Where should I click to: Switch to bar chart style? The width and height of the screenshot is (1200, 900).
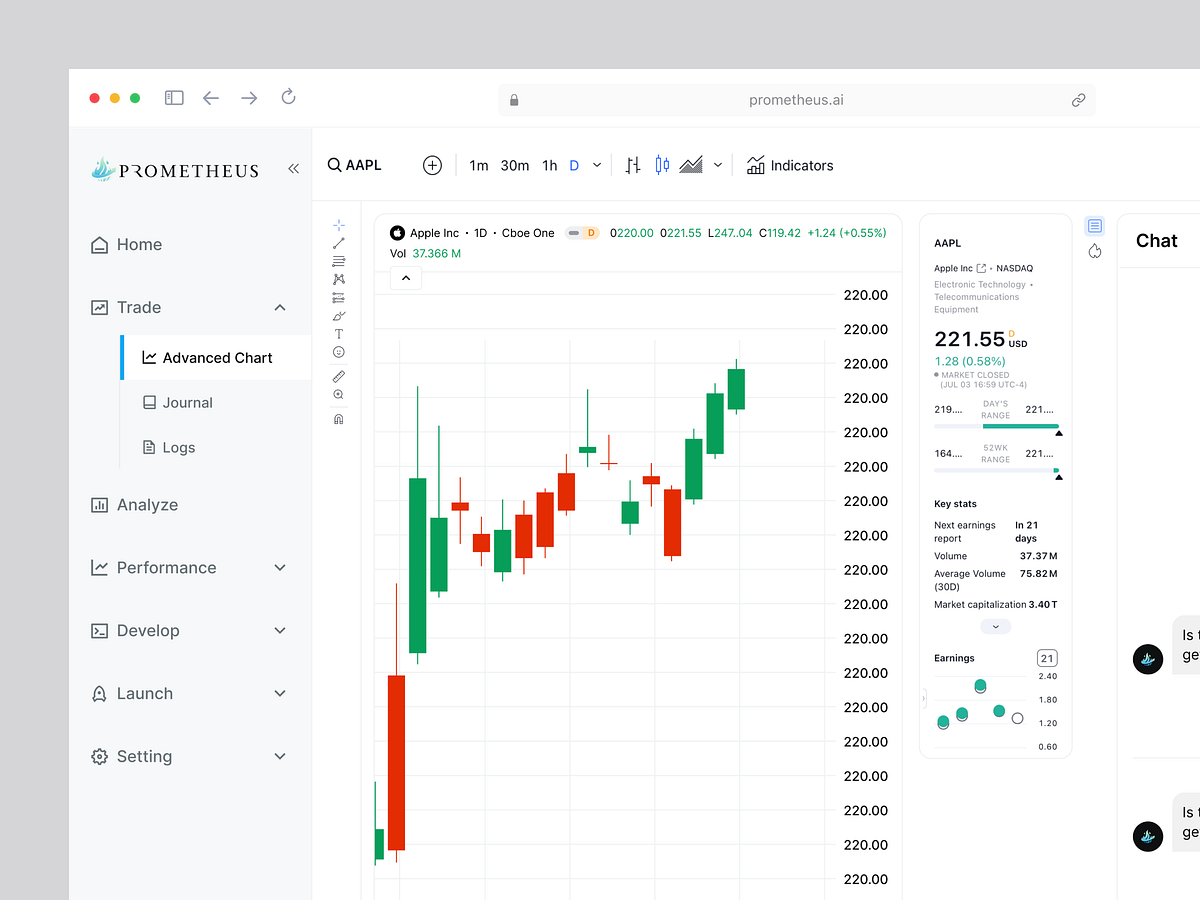632,165
